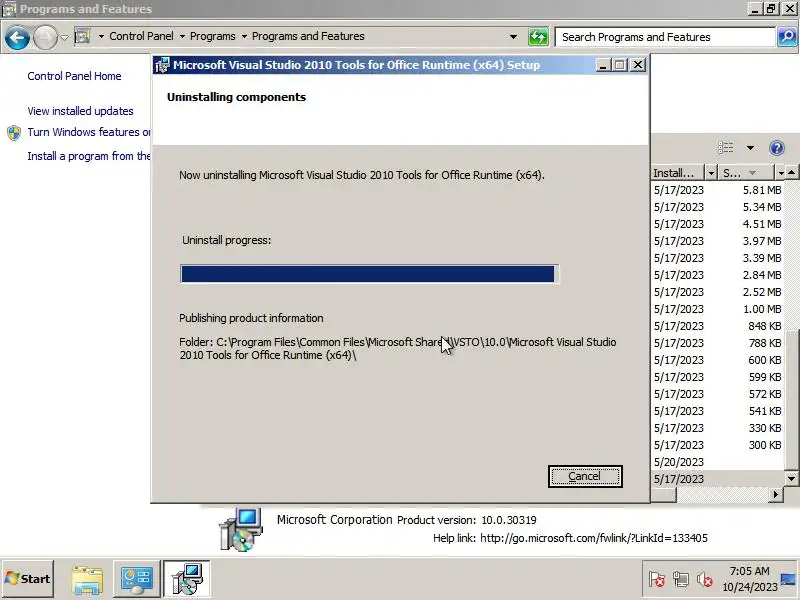Select the row with size 4.51 MB

[x=717, y=224]
